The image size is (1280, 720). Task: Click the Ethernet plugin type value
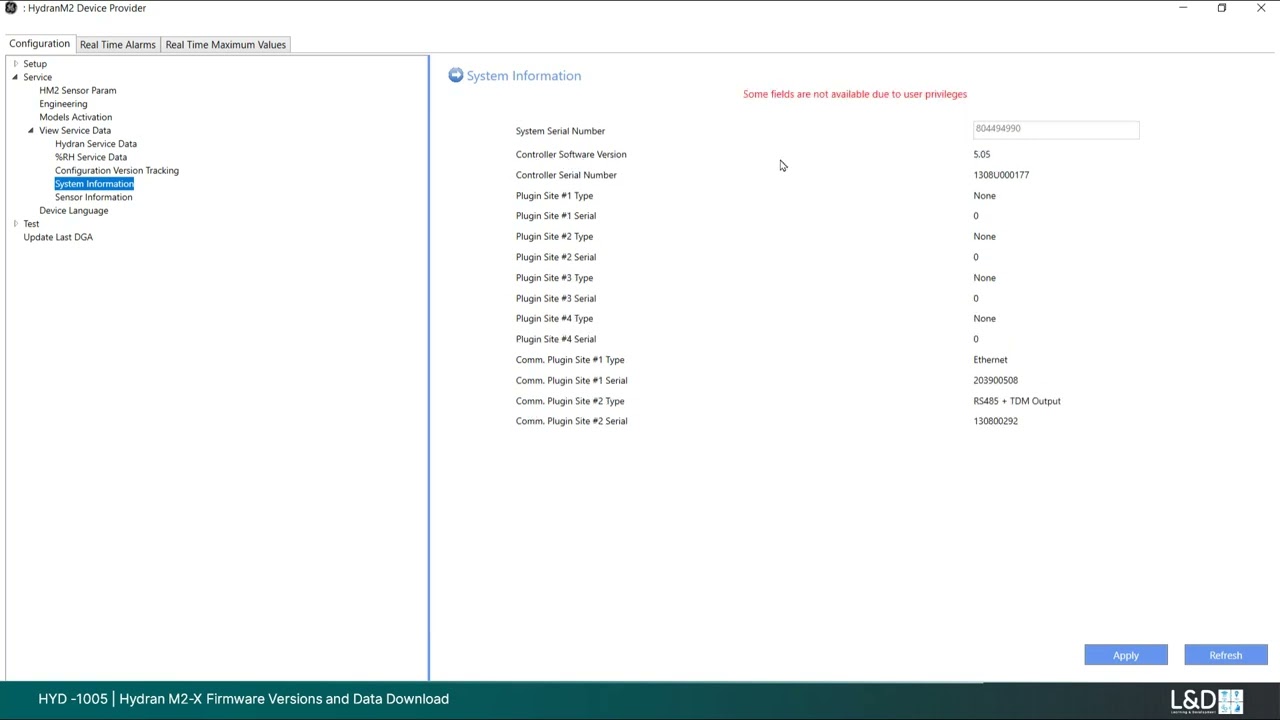[x=991, y=360]
